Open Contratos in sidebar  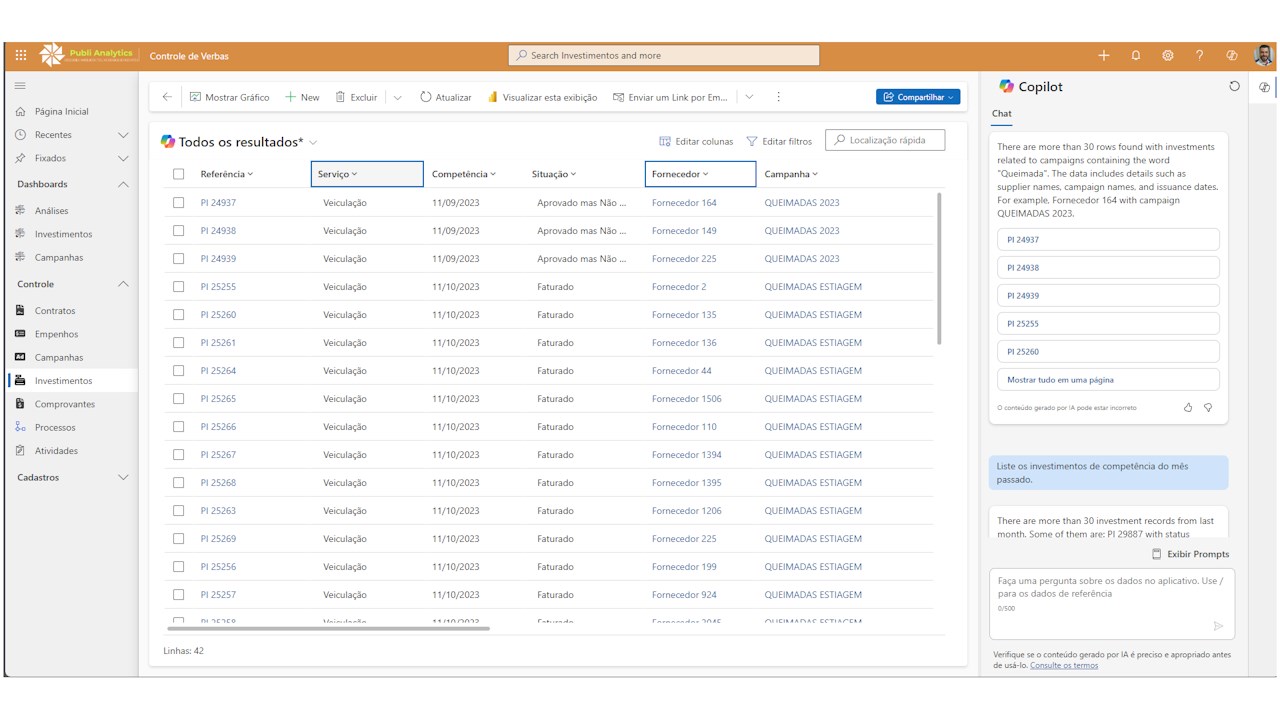tap(55, 311)
